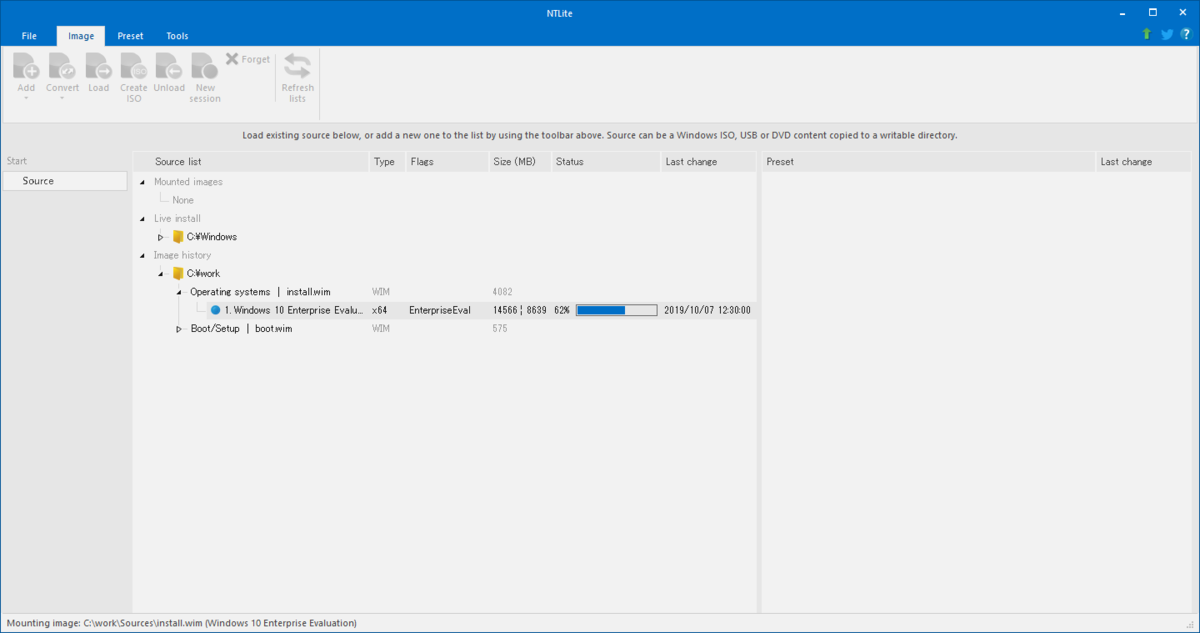Click the Mounted images group label

click(x=188, y=182)
